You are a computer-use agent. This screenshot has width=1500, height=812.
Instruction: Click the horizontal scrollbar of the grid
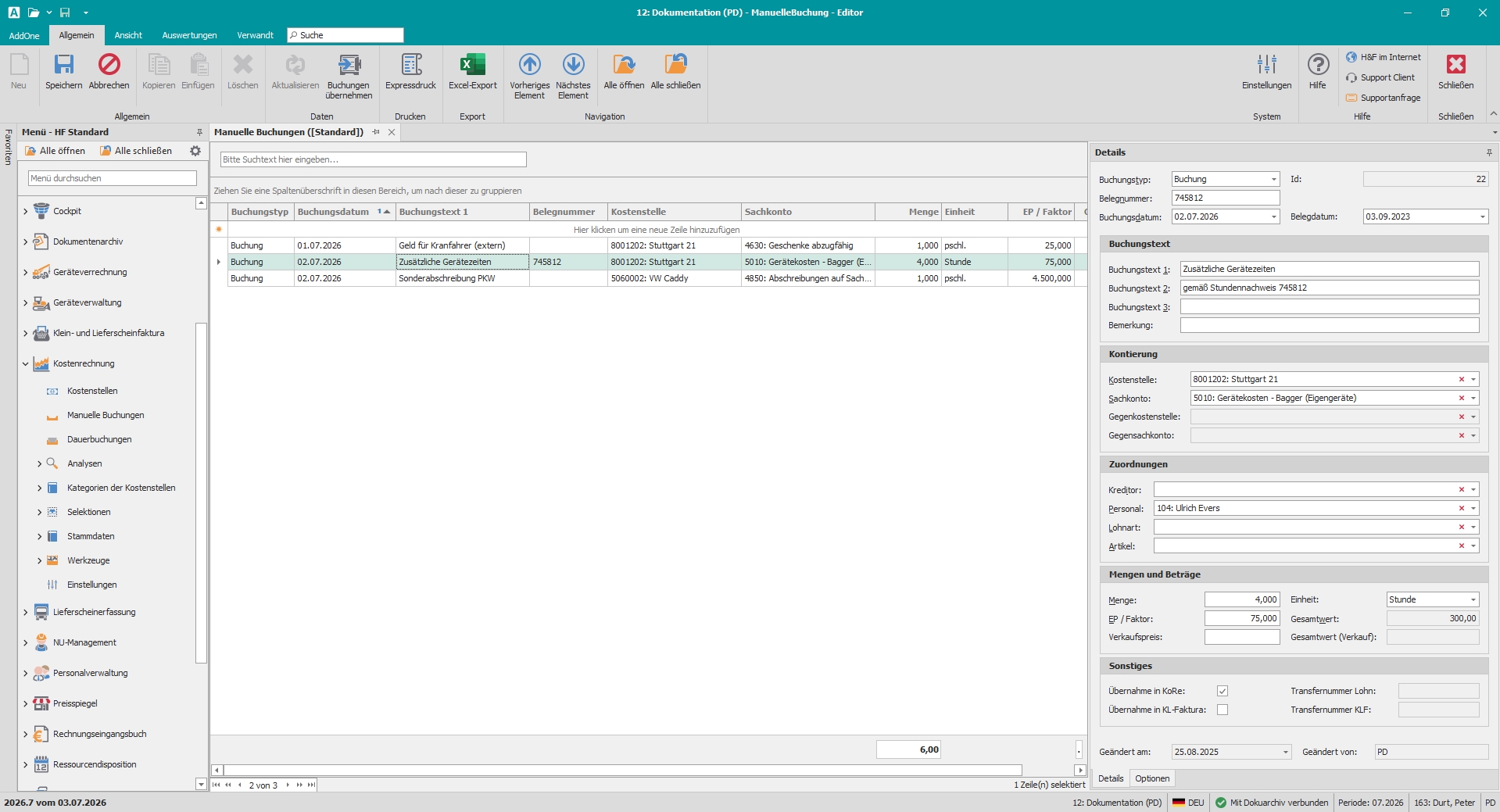(x=622, y=770)
